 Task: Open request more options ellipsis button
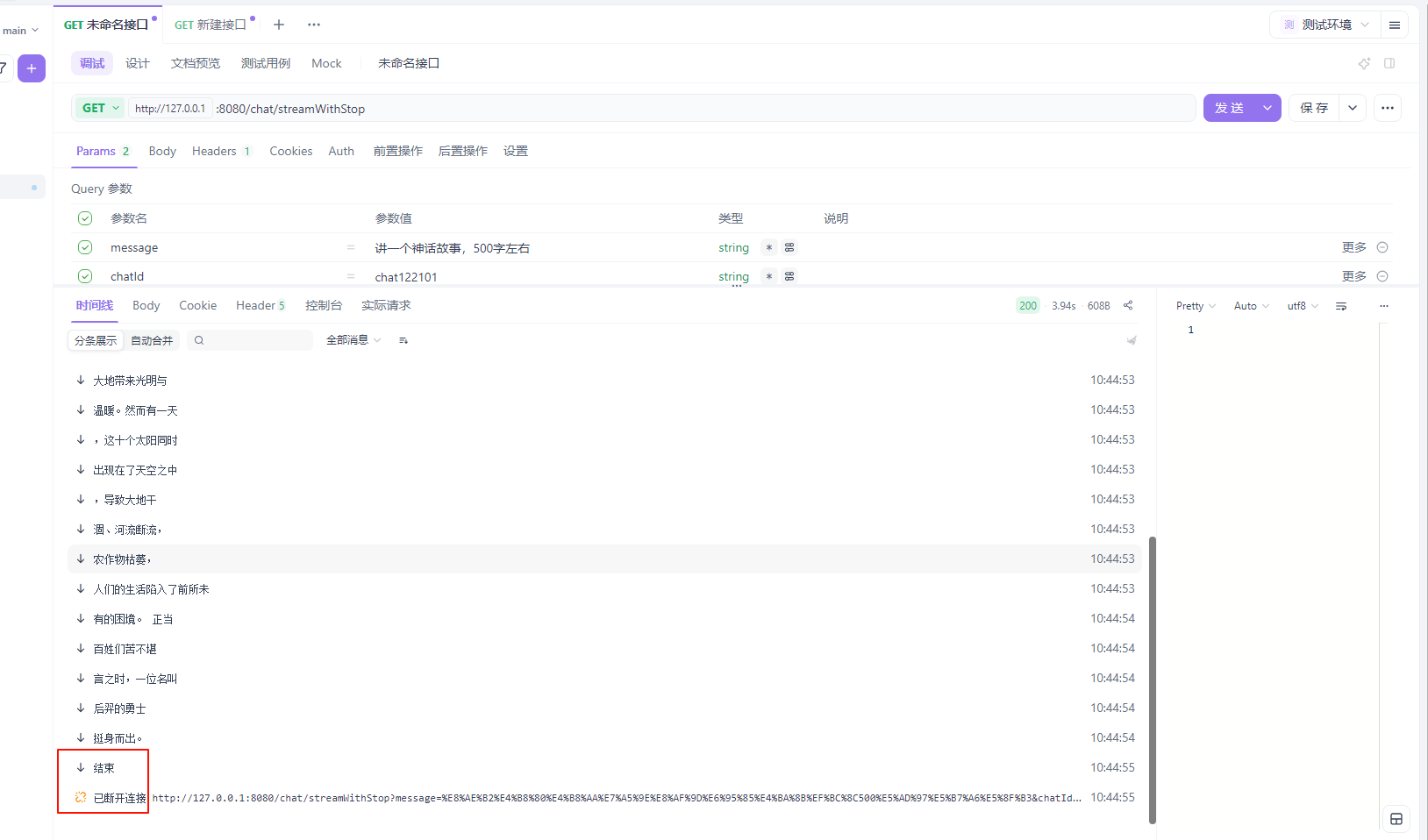point(1387,108)
